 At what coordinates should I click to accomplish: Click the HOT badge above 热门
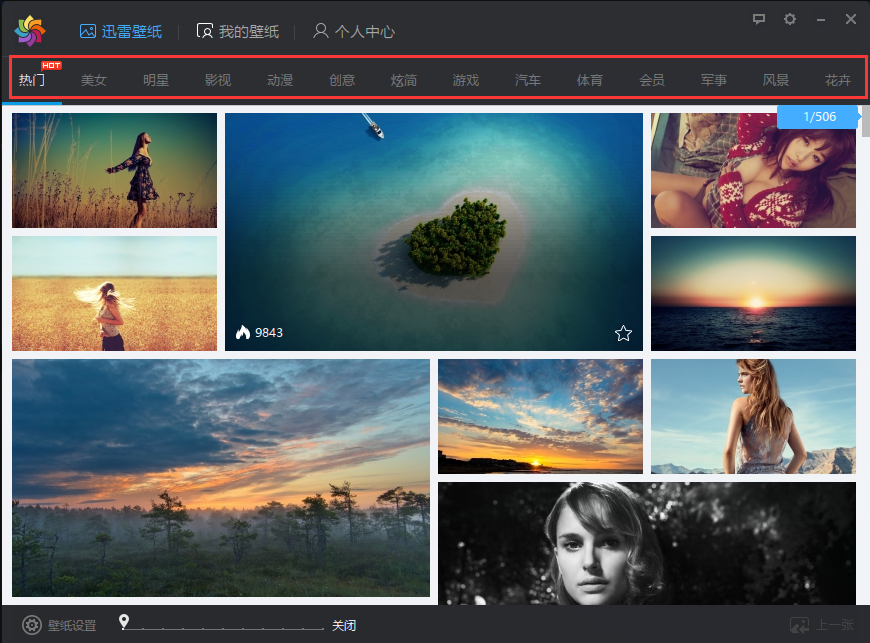click(51, 65)
